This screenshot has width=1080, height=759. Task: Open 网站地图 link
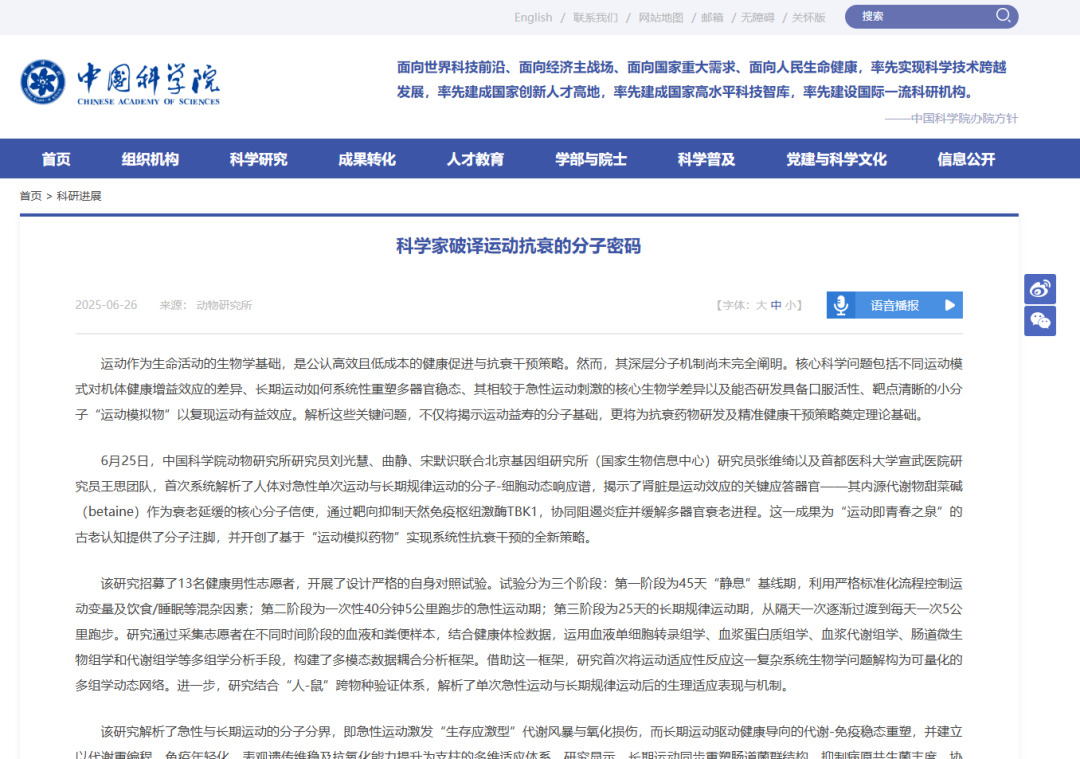coord(661,17)
